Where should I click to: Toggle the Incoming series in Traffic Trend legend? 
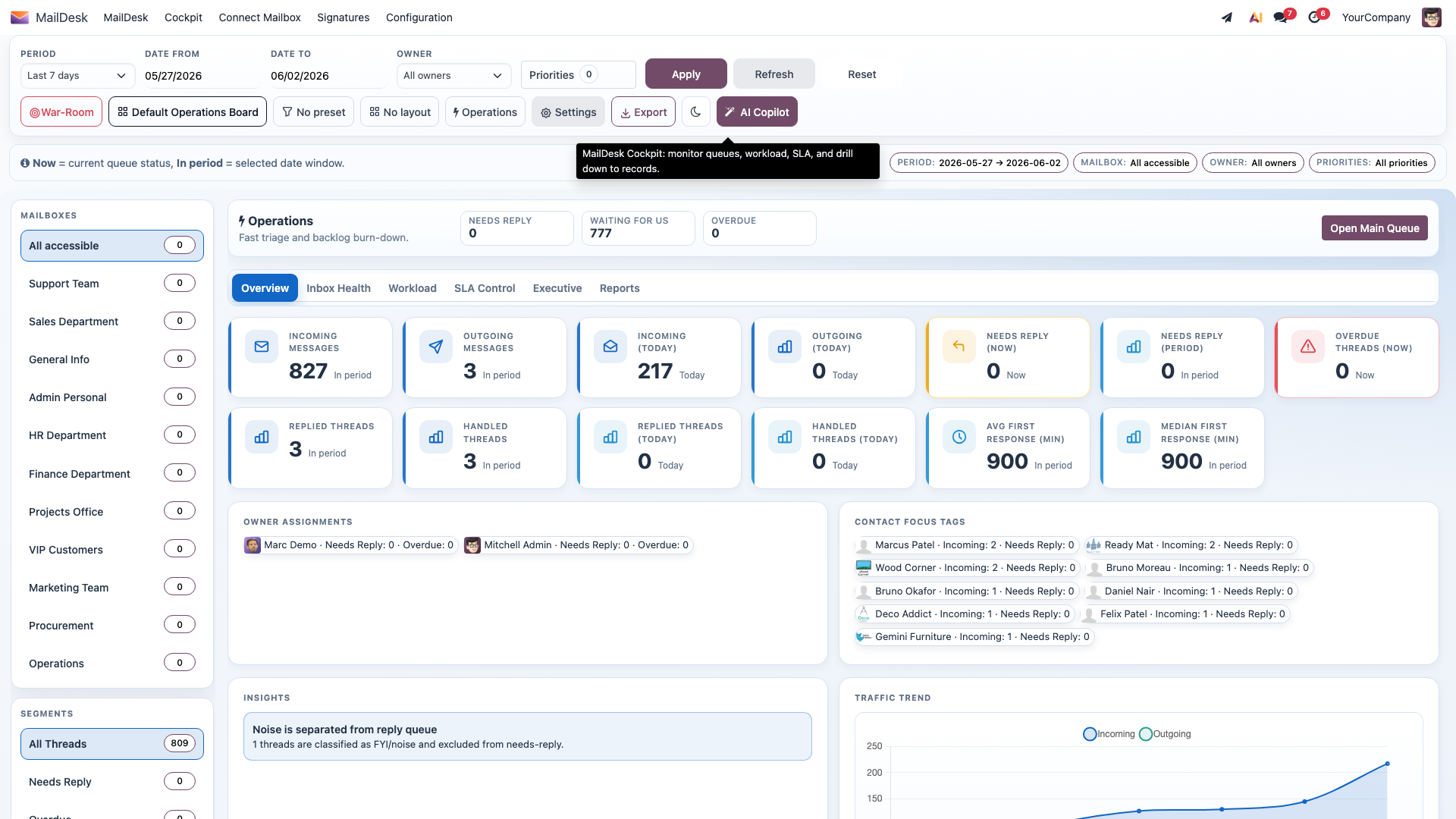(1109, 734)
